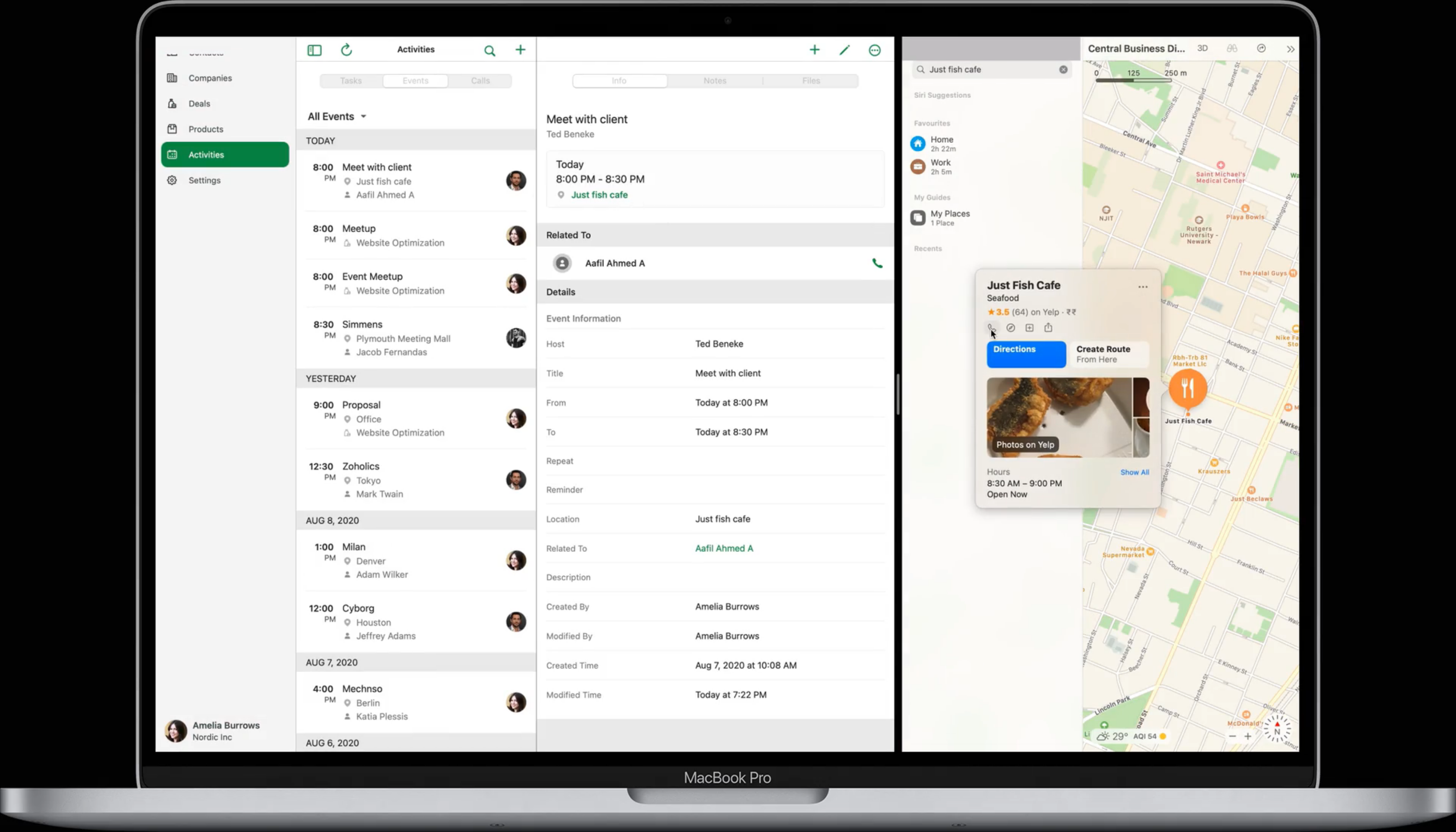Open search in Activities list
This screenshot has height=832, width=1456.
tap(490, 50)
